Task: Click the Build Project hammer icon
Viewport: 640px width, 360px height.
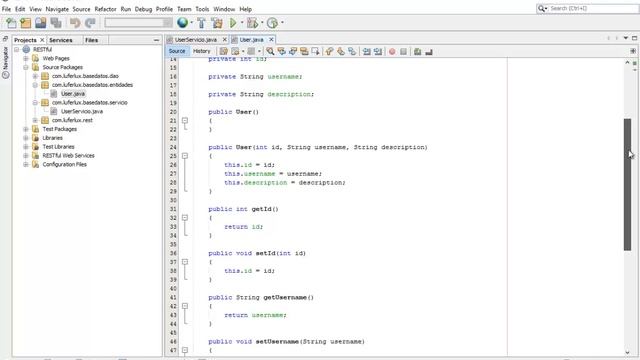Action: [202, 23]
